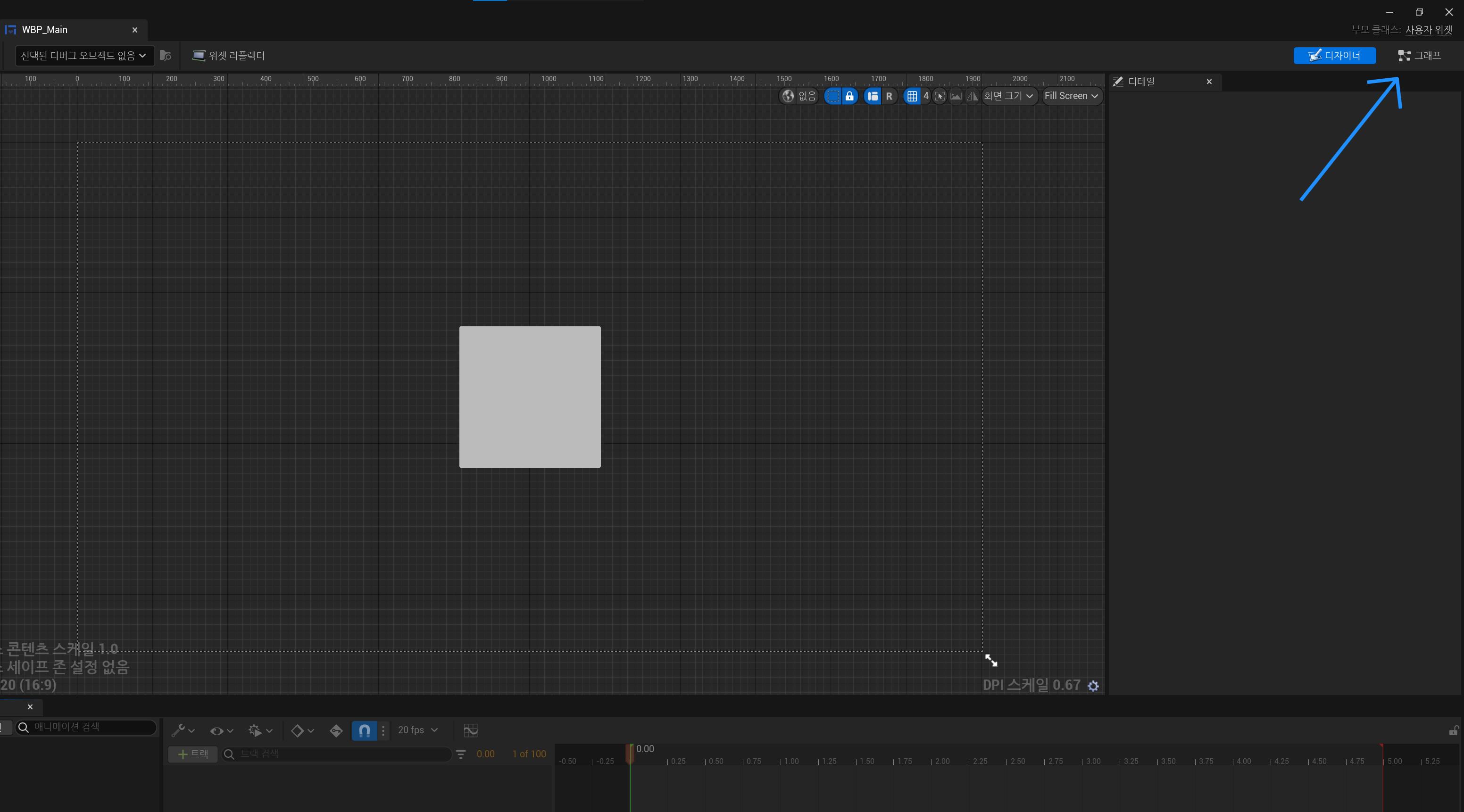Select the WBP_Main editor tab

[45, 30]
